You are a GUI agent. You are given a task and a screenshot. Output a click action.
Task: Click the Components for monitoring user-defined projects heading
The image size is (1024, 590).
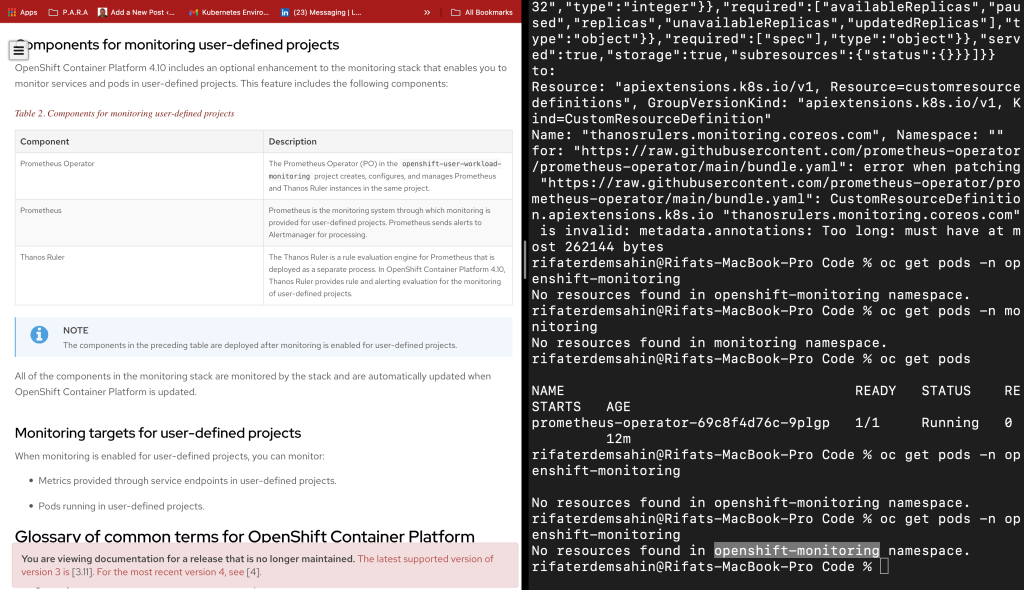point(177,44)
